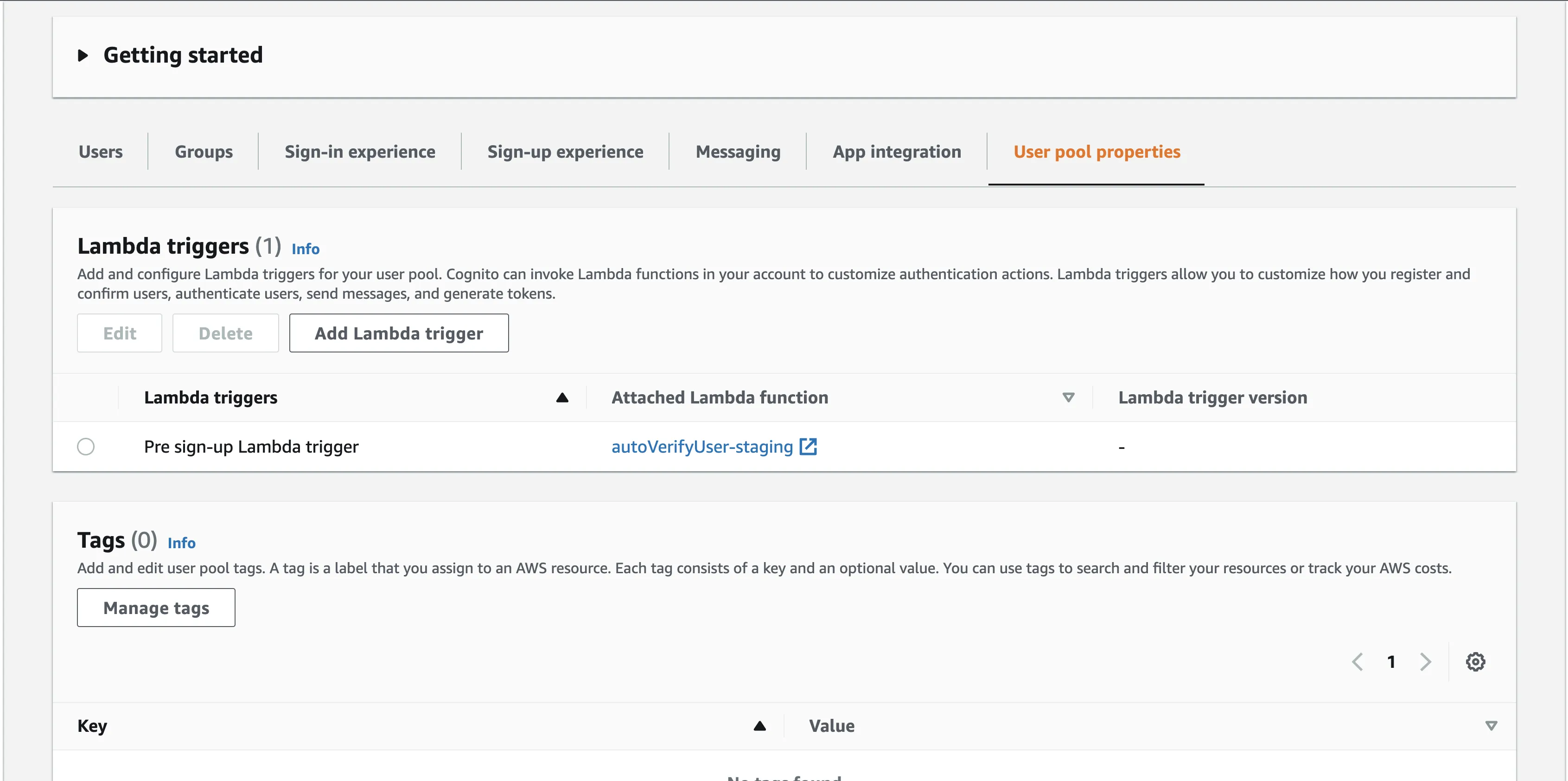Click the Manage tags button

click(156, 608)
